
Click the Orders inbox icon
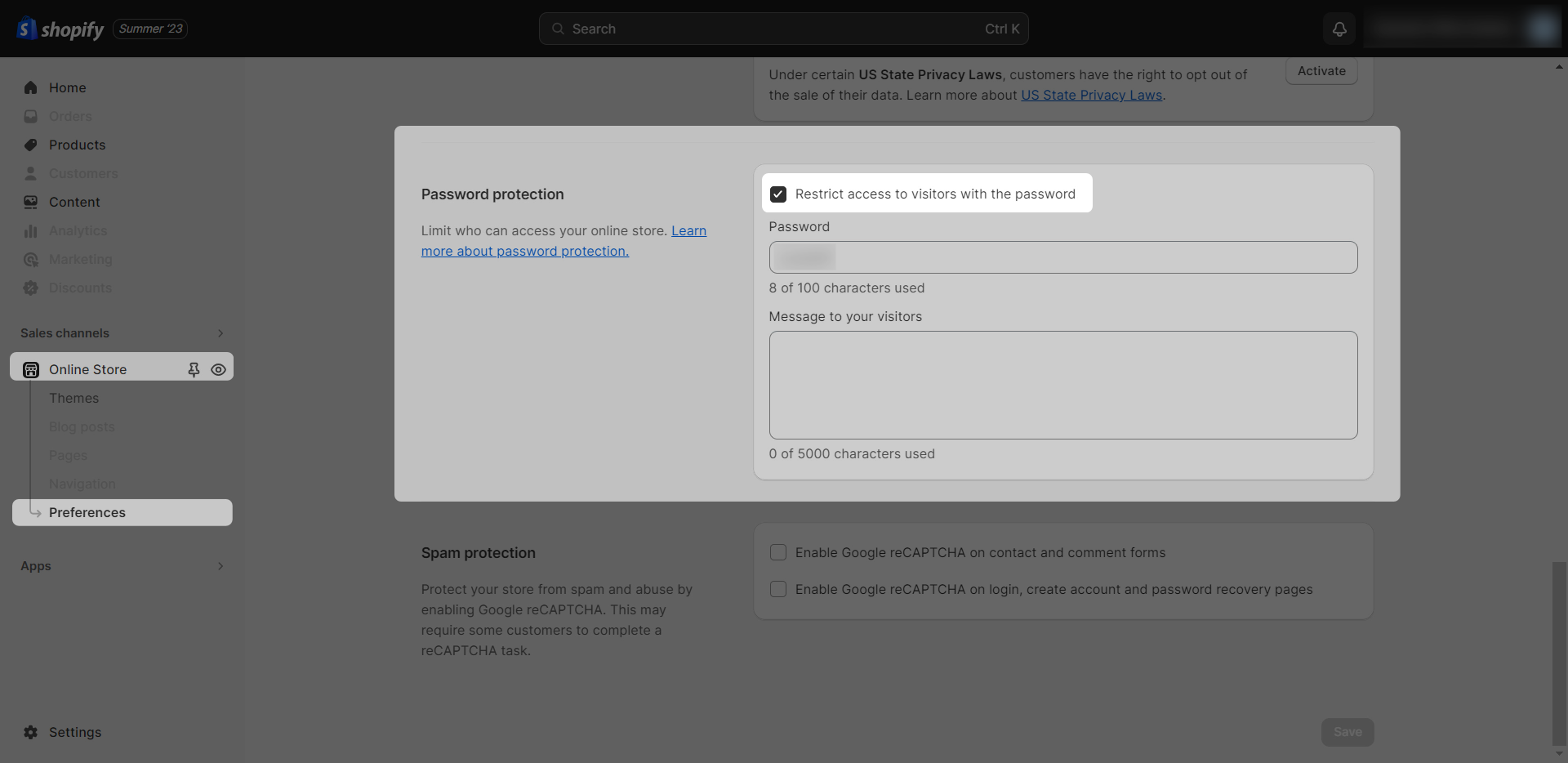pos(30,116)
